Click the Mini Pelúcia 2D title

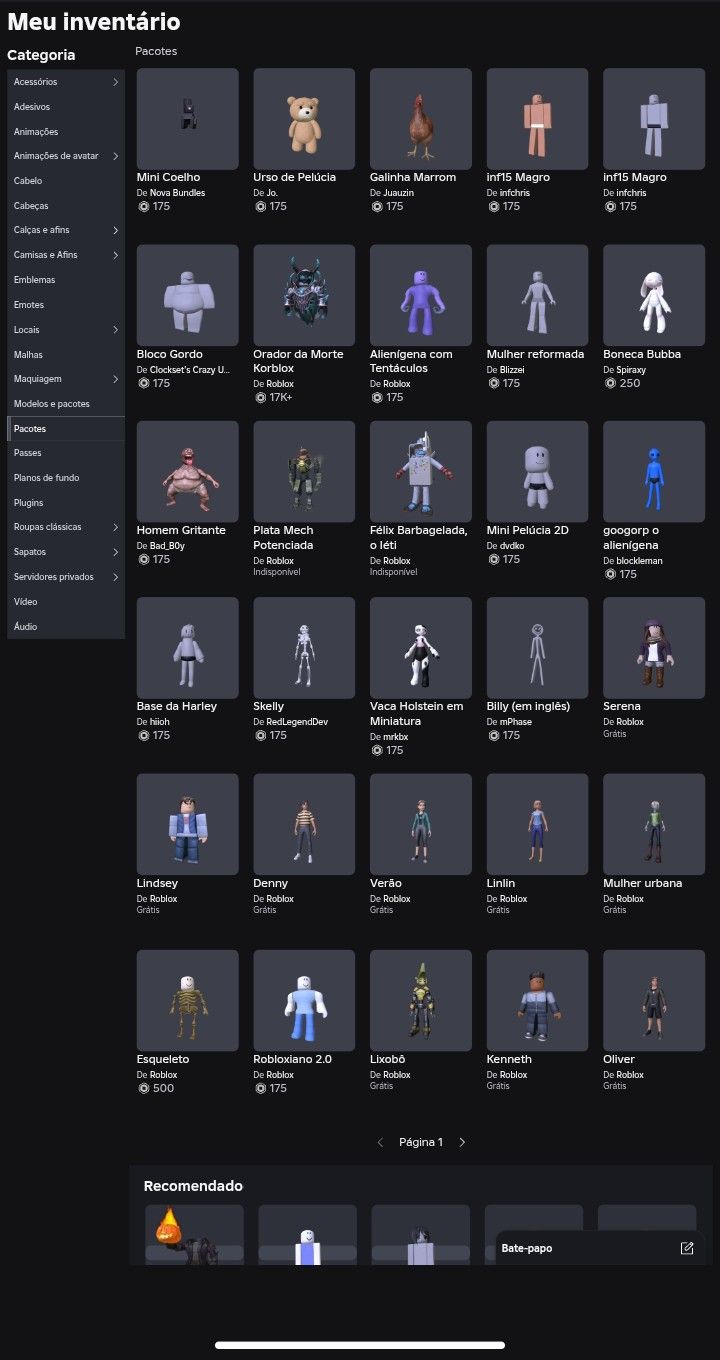(528, 530)
